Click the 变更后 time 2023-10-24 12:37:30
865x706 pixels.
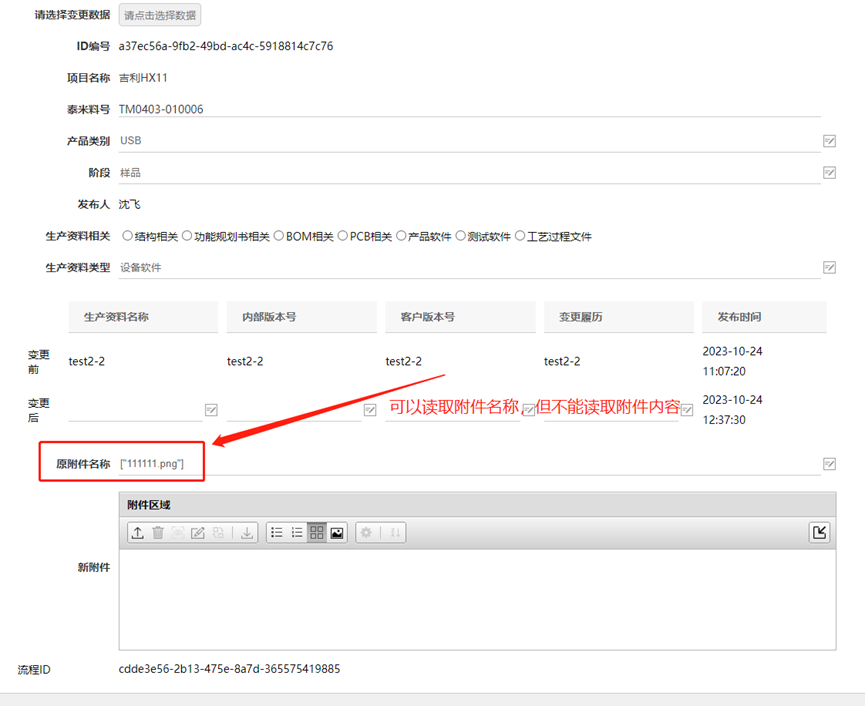pyautogui.click(x=732, y=410)
